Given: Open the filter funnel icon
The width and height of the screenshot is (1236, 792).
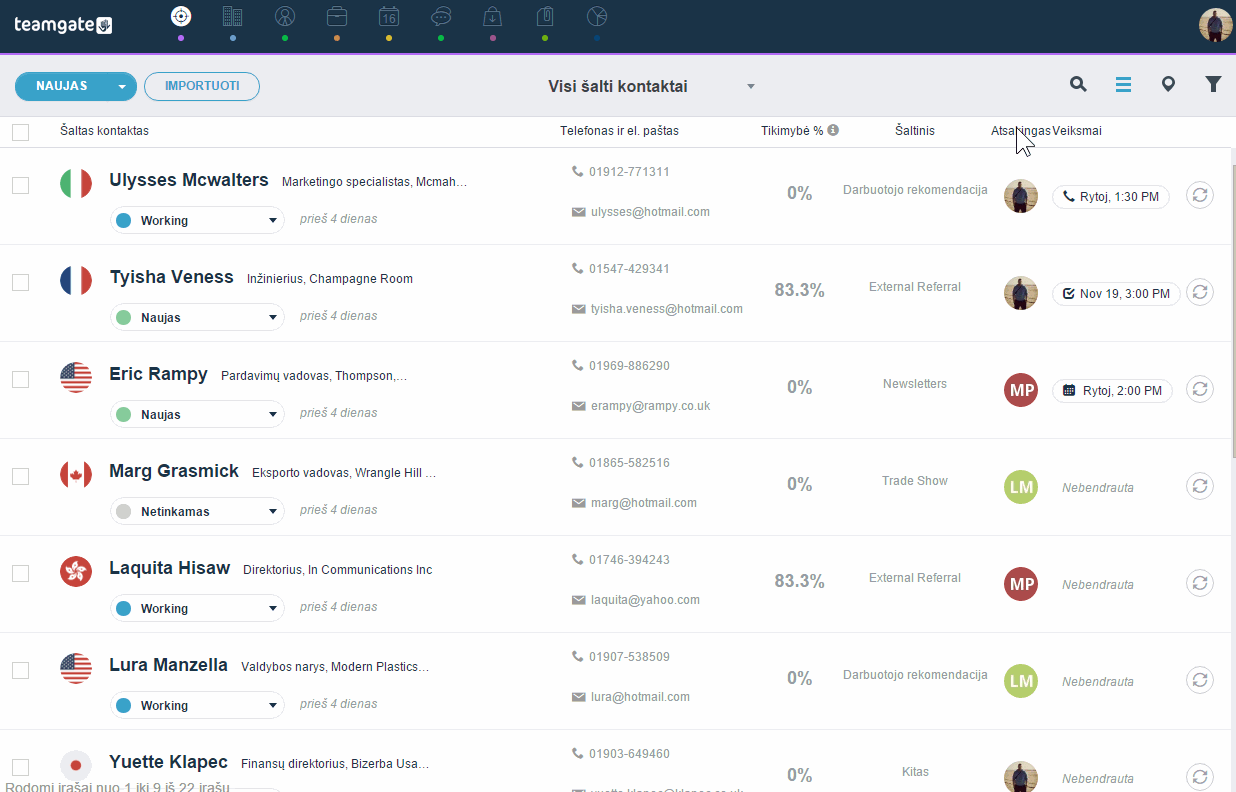Looking at the screenshot, I should tap(1213, 85).
